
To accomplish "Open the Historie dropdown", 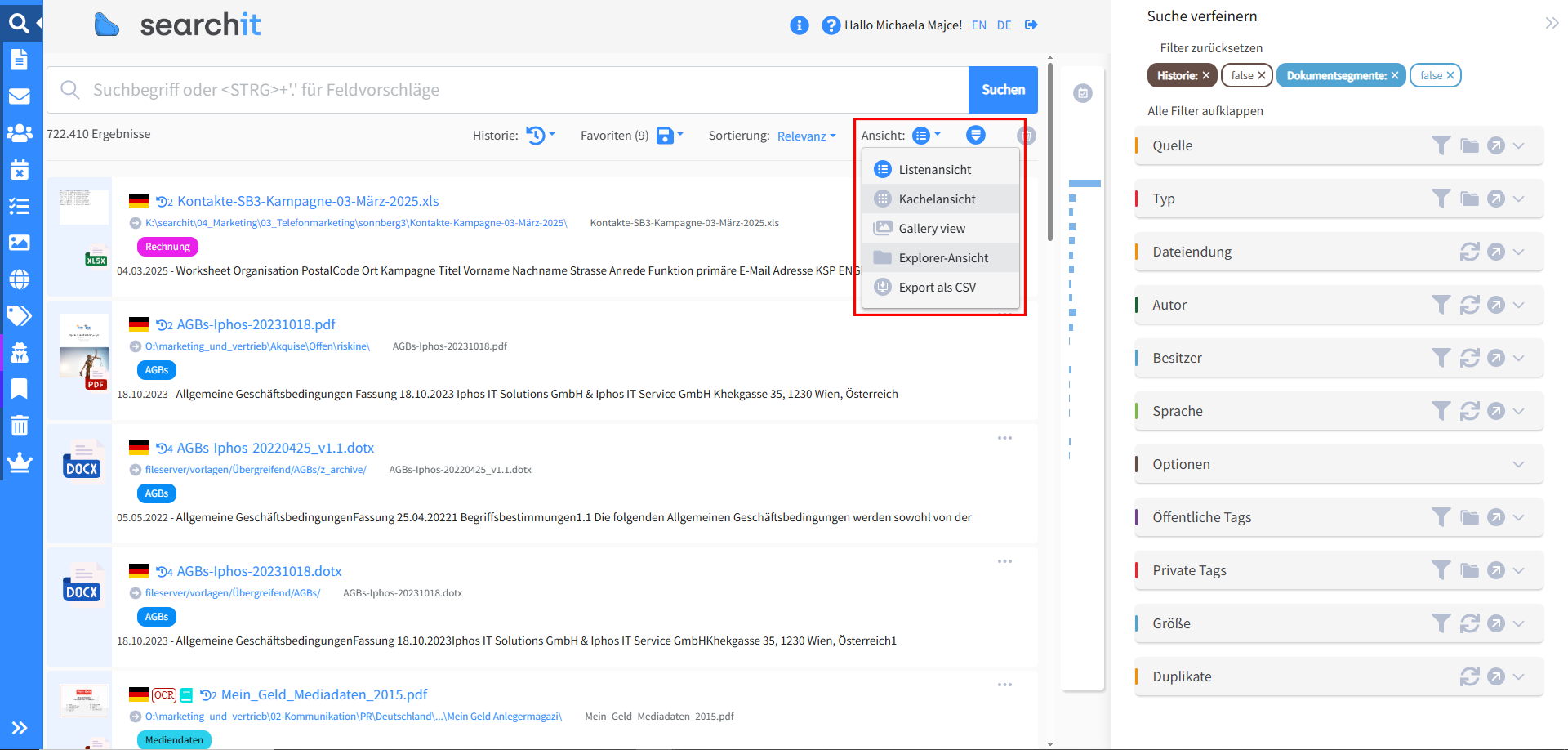I will point(541,136).
